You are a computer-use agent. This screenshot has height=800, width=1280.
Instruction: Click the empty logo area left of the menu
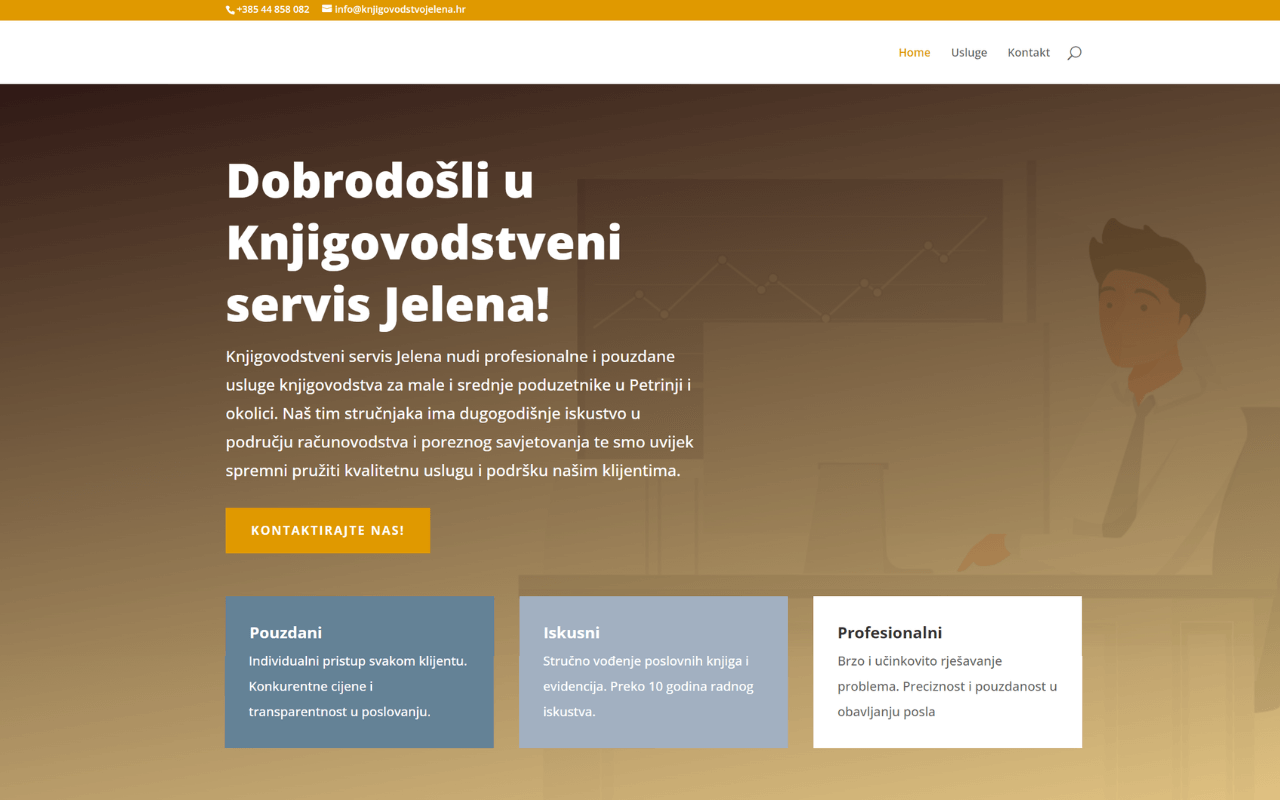click(x=300, y=53)
